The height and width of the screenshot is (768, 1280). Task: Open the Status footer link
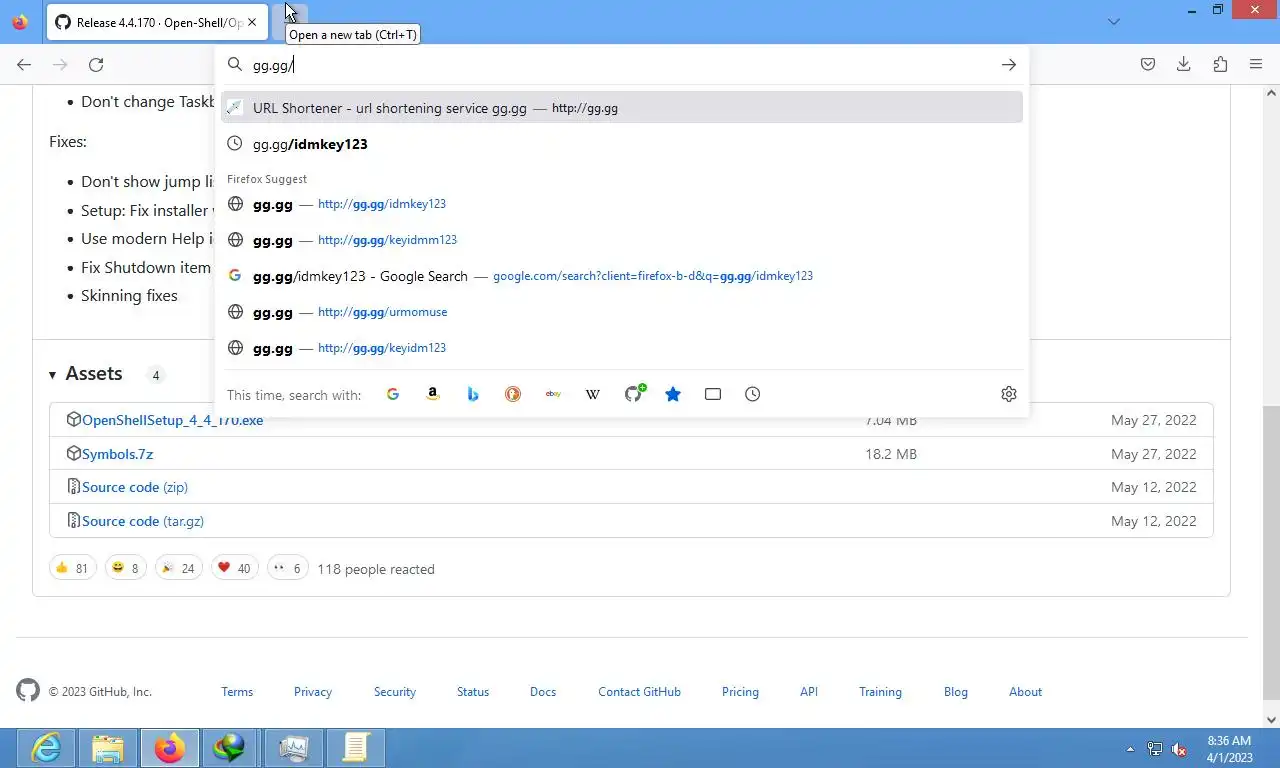(x=473, y=692)
